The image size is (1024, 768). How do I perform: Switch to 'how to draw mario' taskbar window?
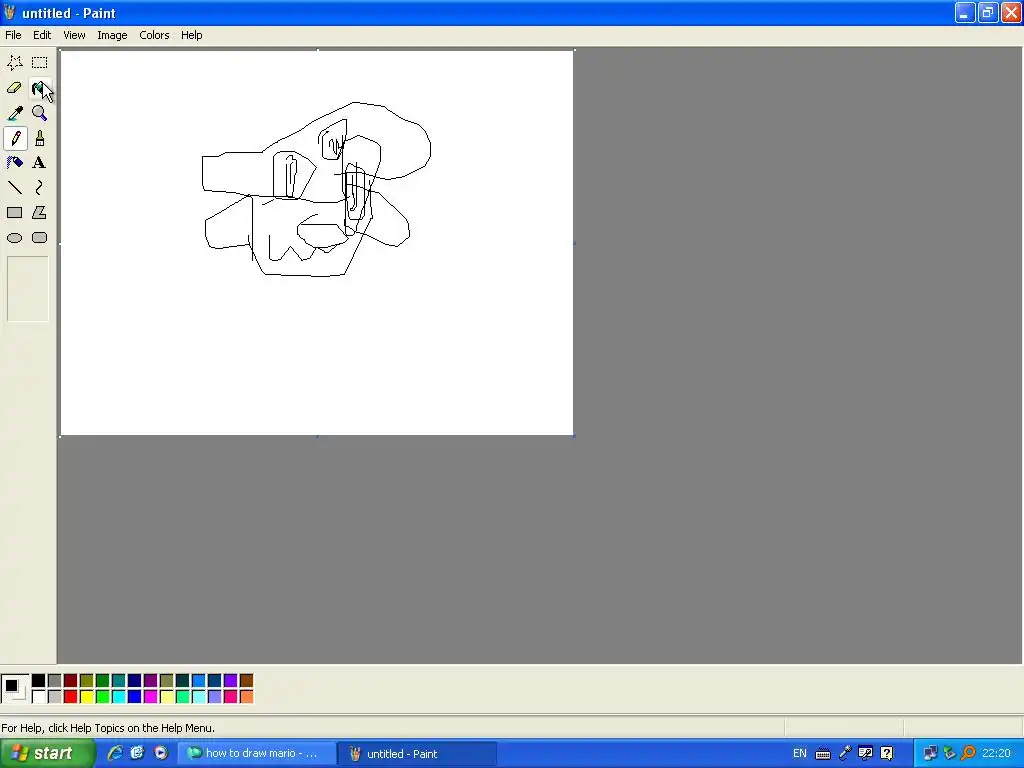coord(257,754)
